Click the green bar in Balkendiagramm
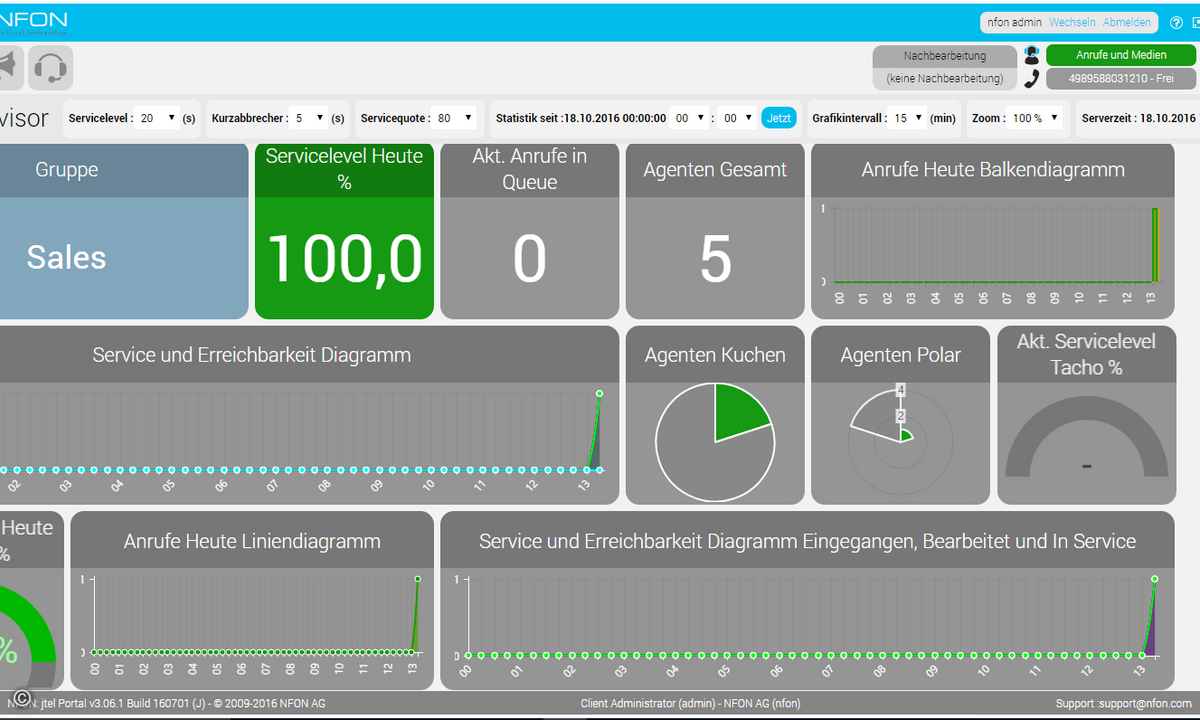1200x720 pixels. (x=1154, y=245)
